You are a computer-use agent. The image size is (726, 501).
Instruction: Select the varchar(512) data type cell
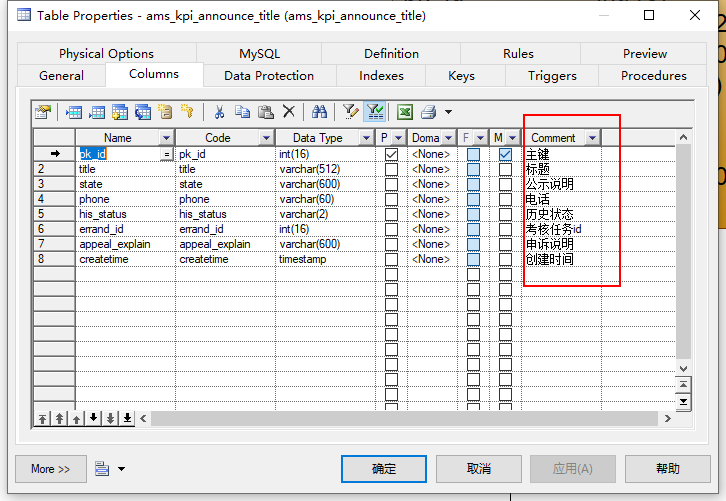325,169
